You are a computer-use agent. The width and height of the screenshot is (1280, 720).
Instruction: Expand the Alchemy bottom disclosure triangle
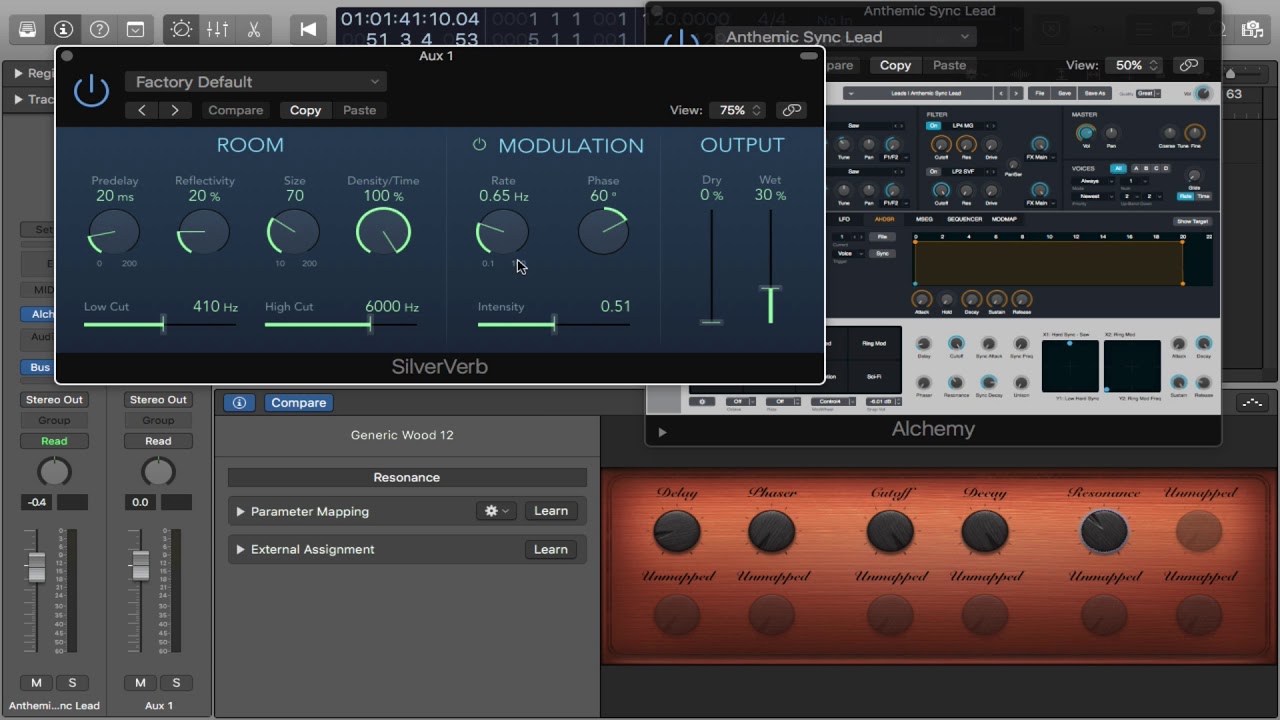tap(662, 432)
